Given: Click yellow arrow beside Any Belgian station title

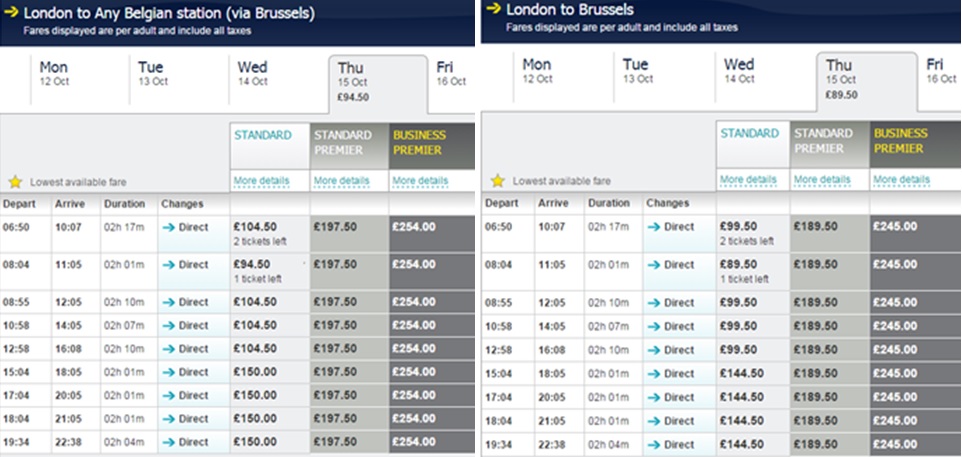Looking at the screenshot, I should click(9, 14).
